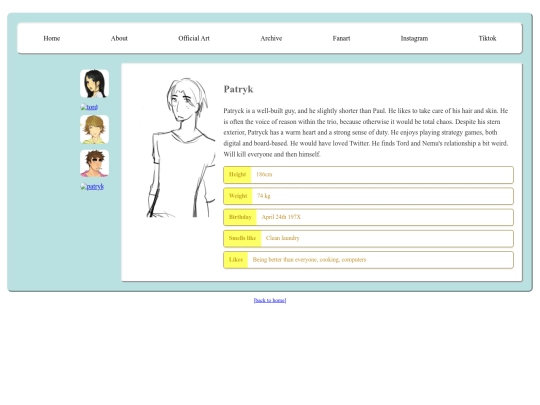This screenshot has height=405, width=540.
Task: Select the blonde-haired character avatar
Action: [94, 129]
